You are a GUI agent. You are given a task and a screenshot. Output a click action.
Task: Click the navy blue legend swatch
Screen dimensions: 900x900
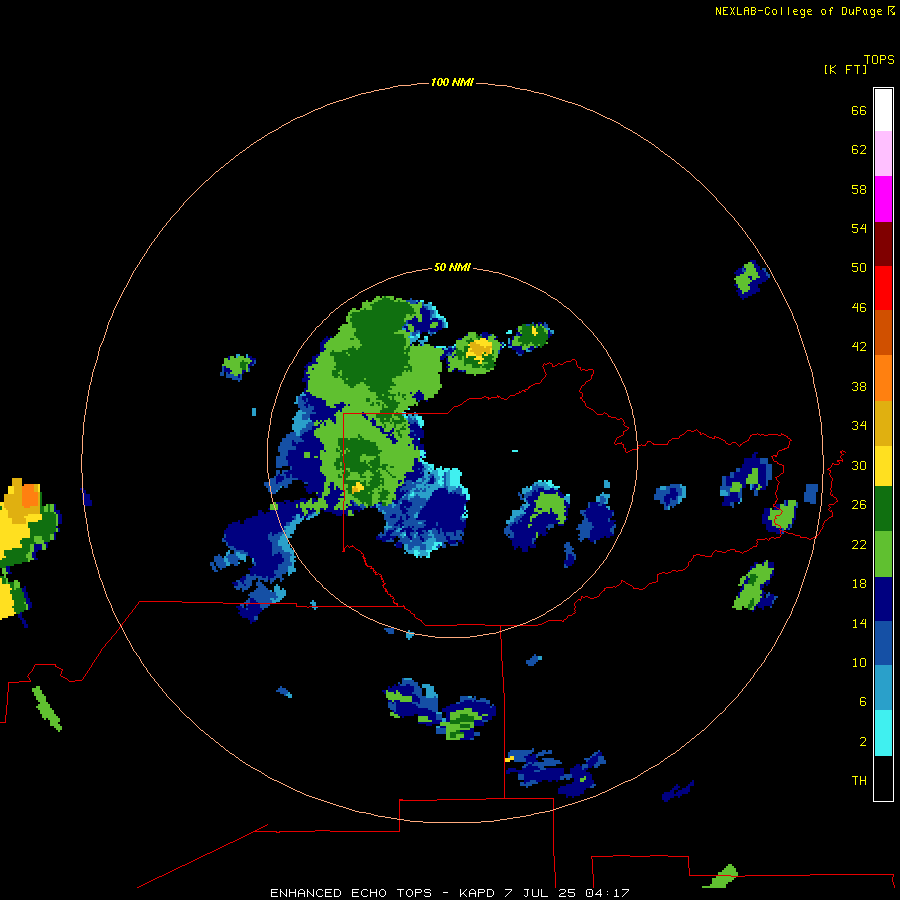(883, 599)
